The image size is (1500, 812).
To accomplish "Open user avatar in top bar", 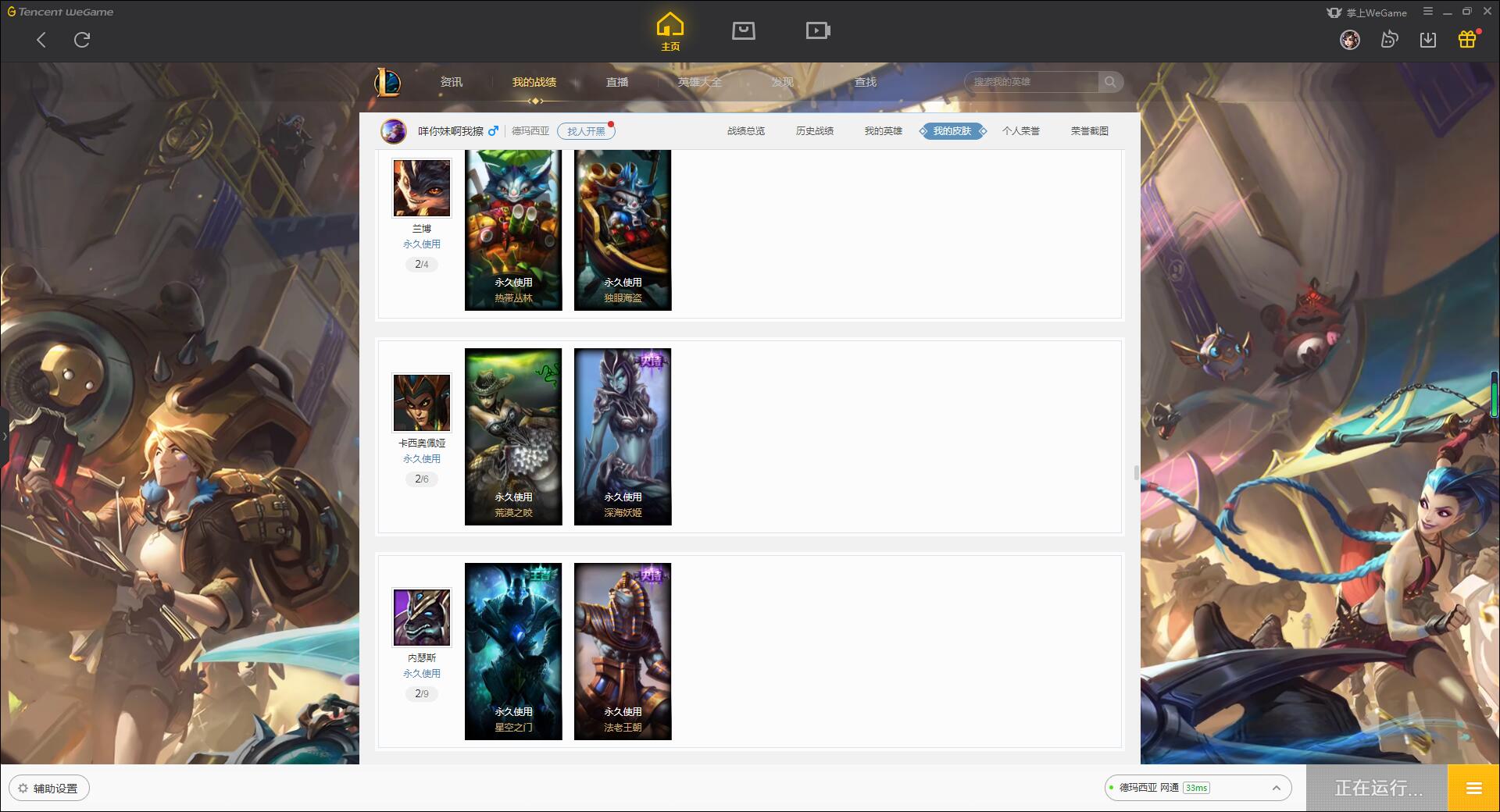I will click(x=1350, y=40).
